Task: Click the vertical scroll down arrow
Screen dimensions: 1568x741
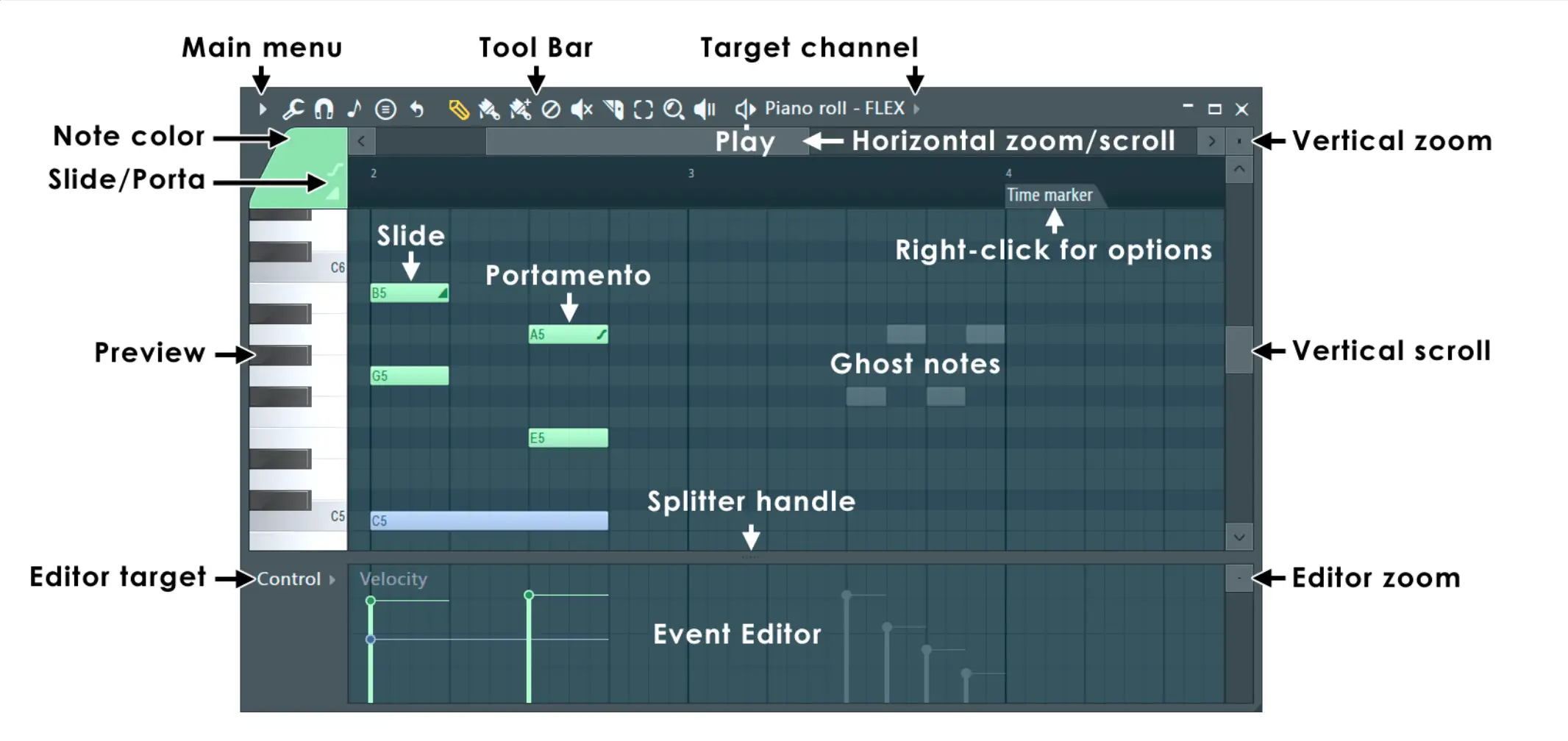Action: (1239, 537)
